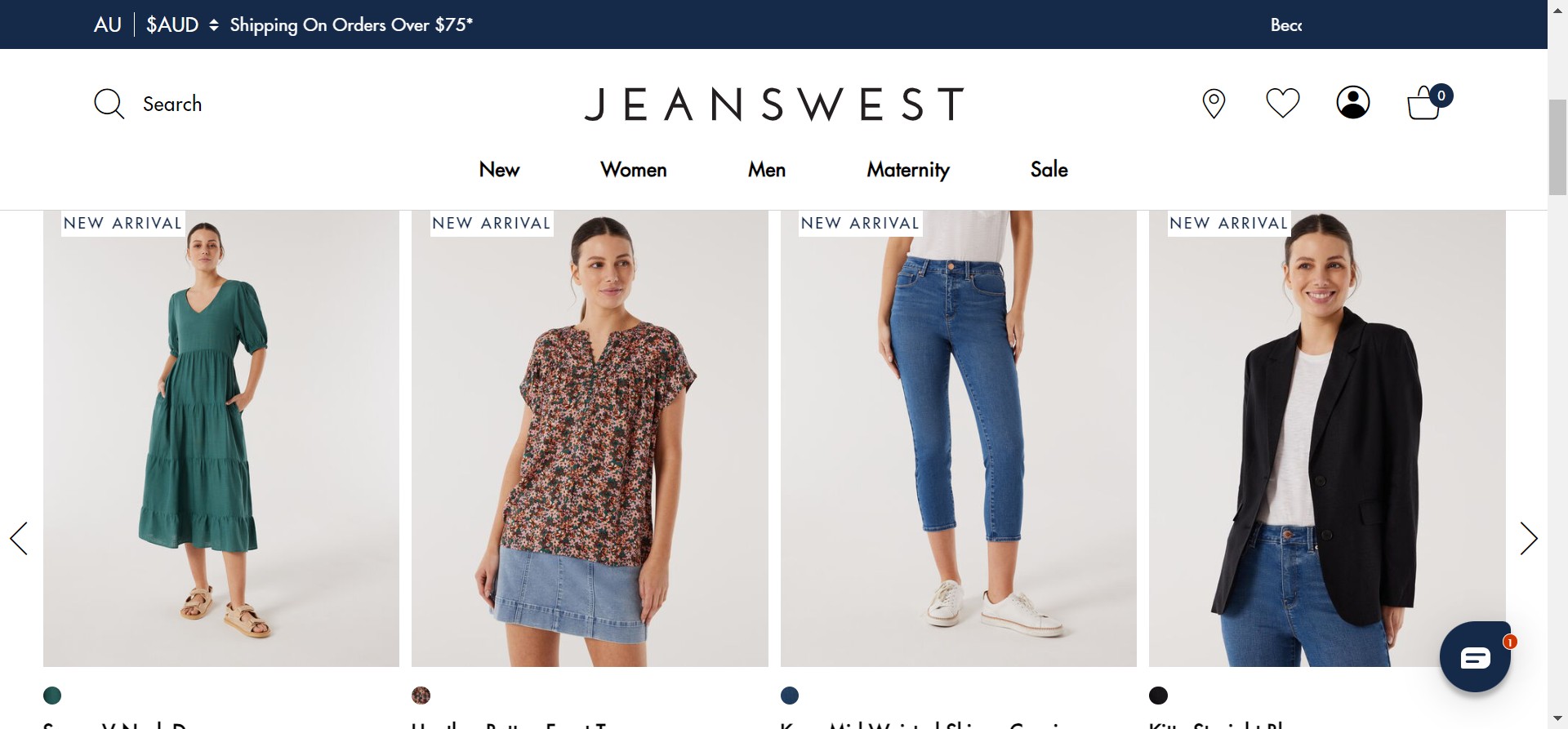Select the navy capri jeans swatch

pyautogui.click(x=790, y=696)
